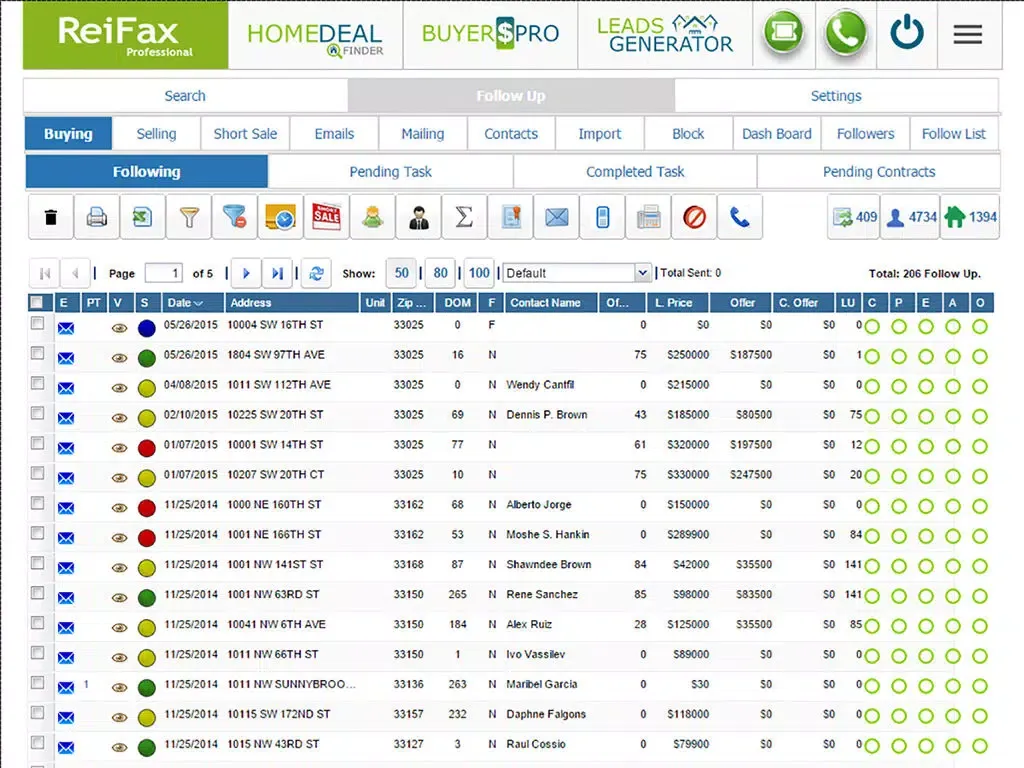The height and width of the screenshot is (768, 1024).
Task: Check the row for 10001 SW 14TH ST
Action: [38, 443]
